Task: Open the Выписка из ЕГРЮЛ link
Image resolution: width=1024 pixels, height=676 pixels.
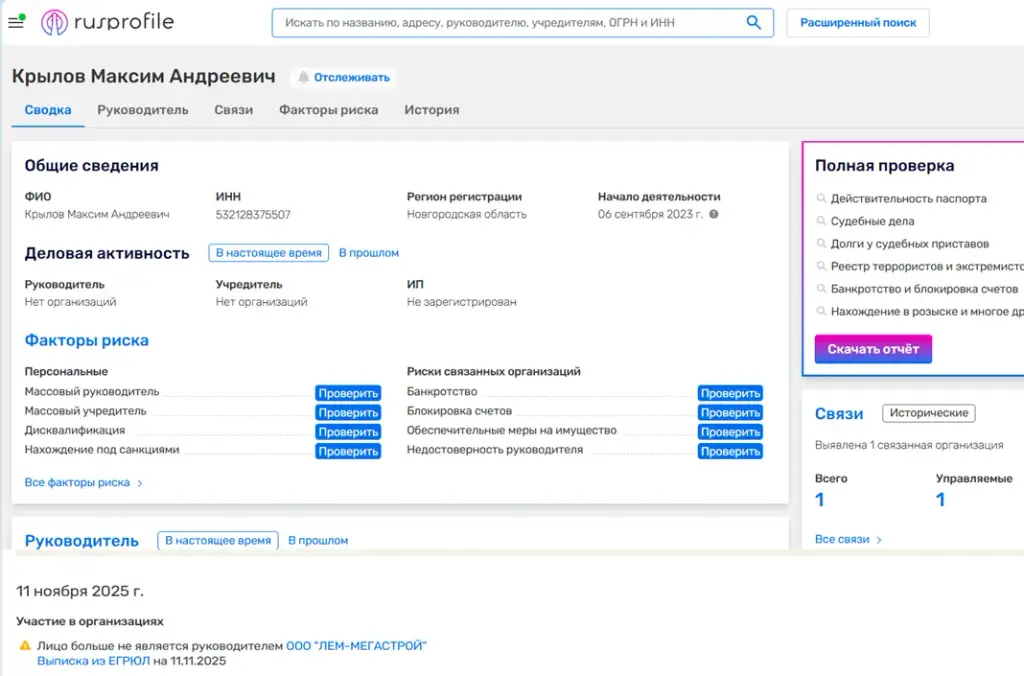Action: 93,661
